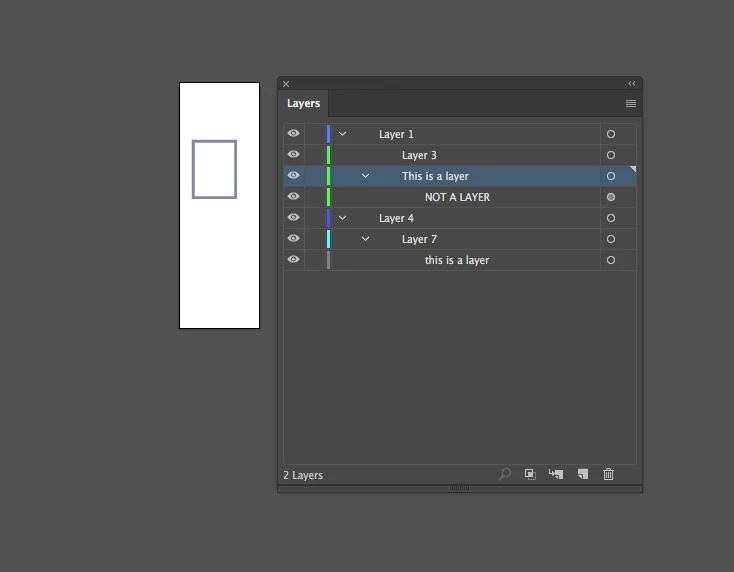Click target circle for Layer 7

(x=611, y=239)
